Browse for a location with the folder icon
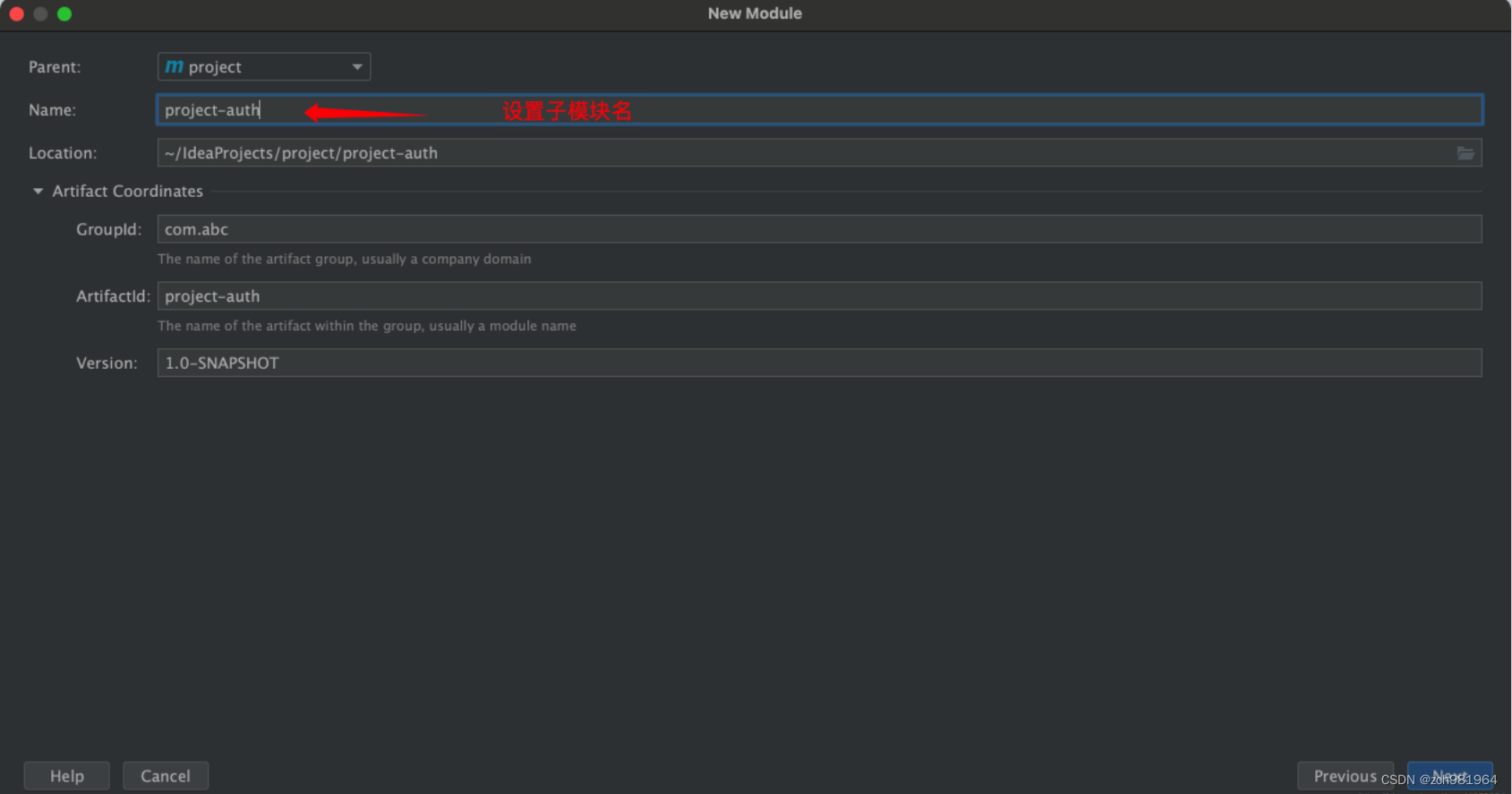1512x794 pixels. [1465, 153]
